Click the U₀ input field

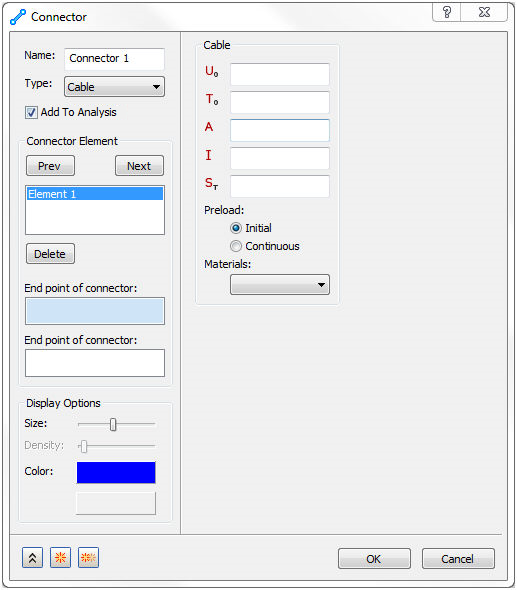280,74
